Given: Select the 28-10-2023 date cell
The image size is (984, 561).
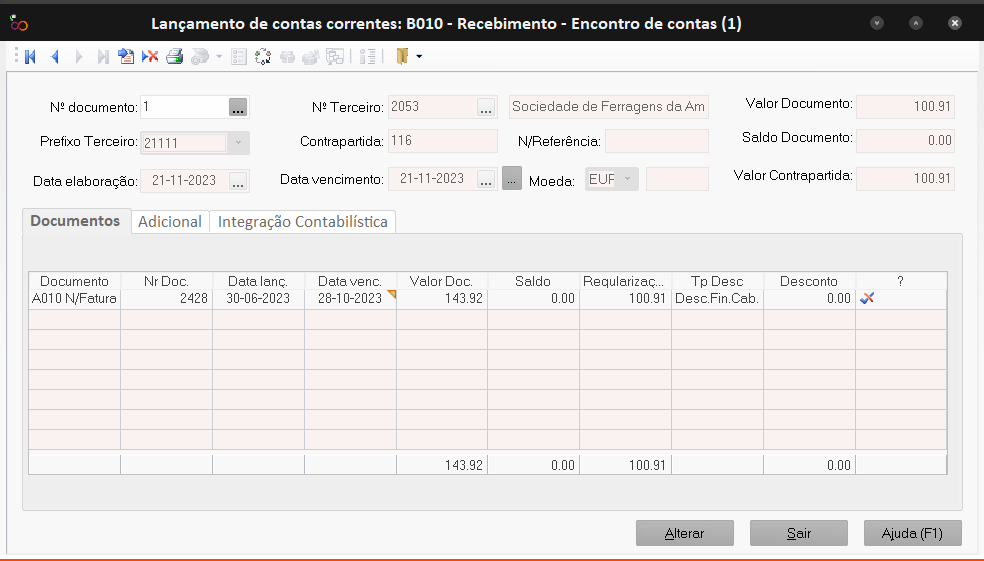Looking at the screenshot, I should [350, 299].
